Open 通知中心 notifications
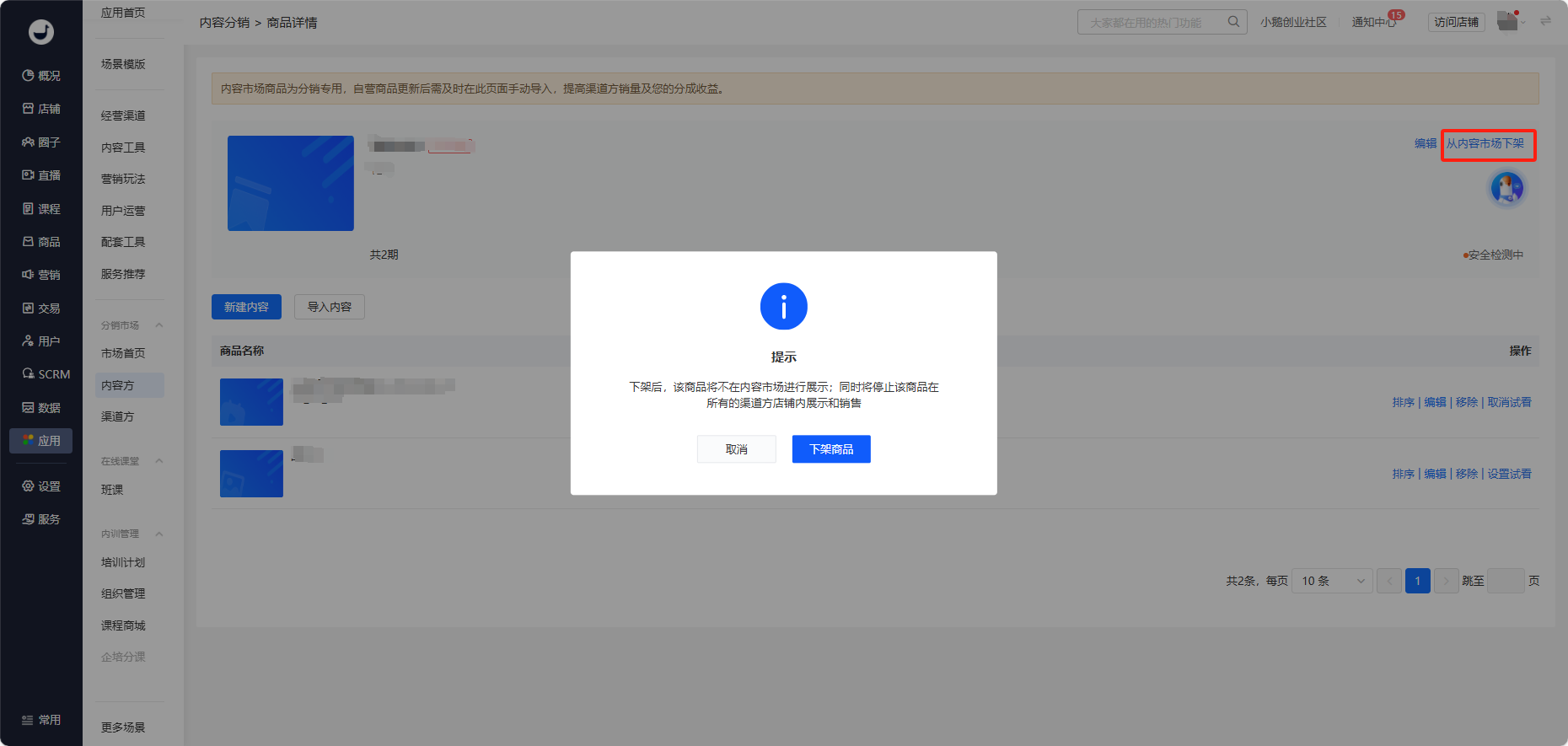Image resolution: width=1568 pixels, height=746 pixels. pos(1374,22)
